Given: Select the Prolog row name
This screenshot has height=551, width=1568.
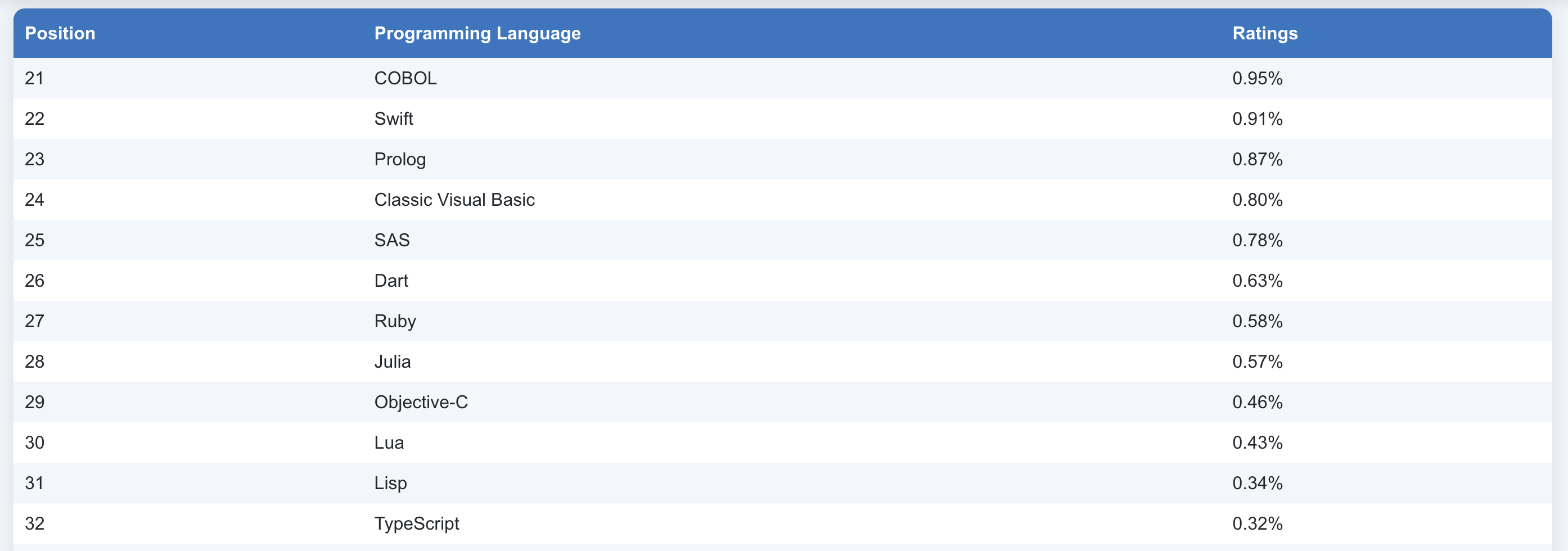Looking at the screenshot, I should [399, 160].
